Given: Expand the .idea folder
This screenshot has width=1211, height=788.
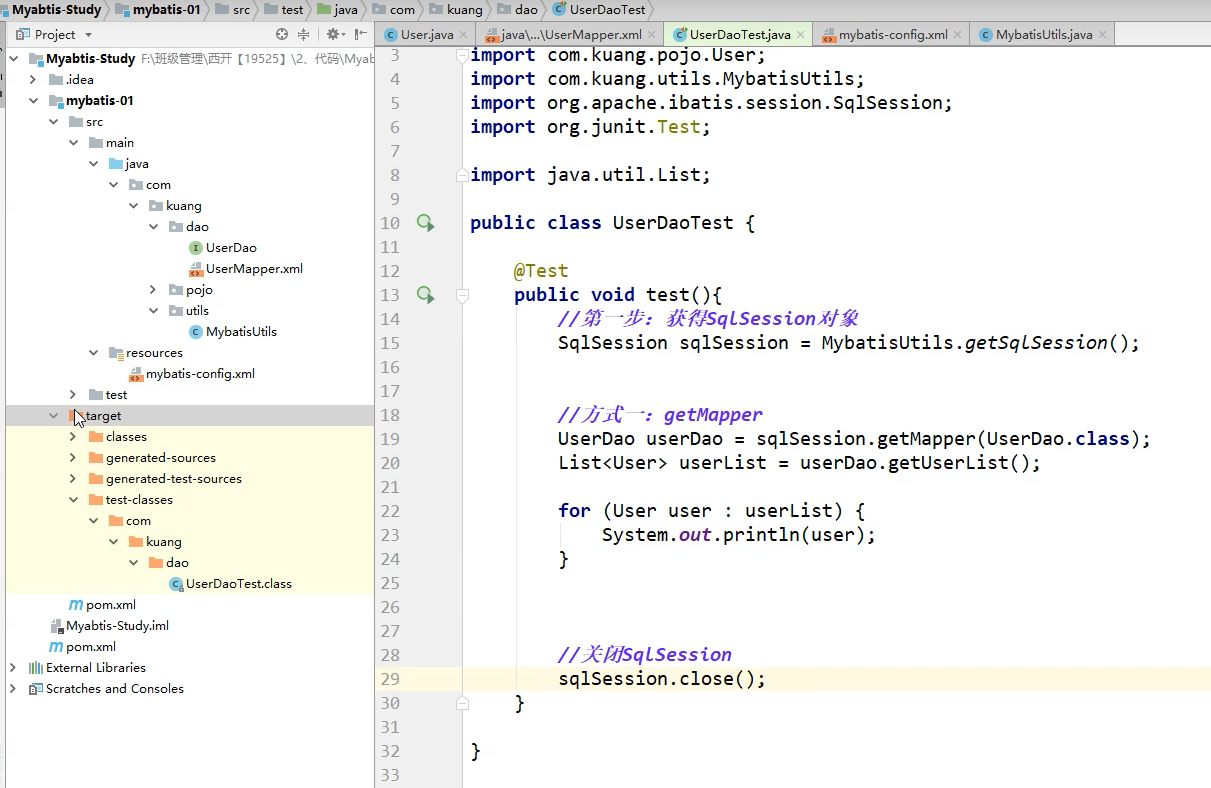Looking at the screenshot, I should 33,80.
